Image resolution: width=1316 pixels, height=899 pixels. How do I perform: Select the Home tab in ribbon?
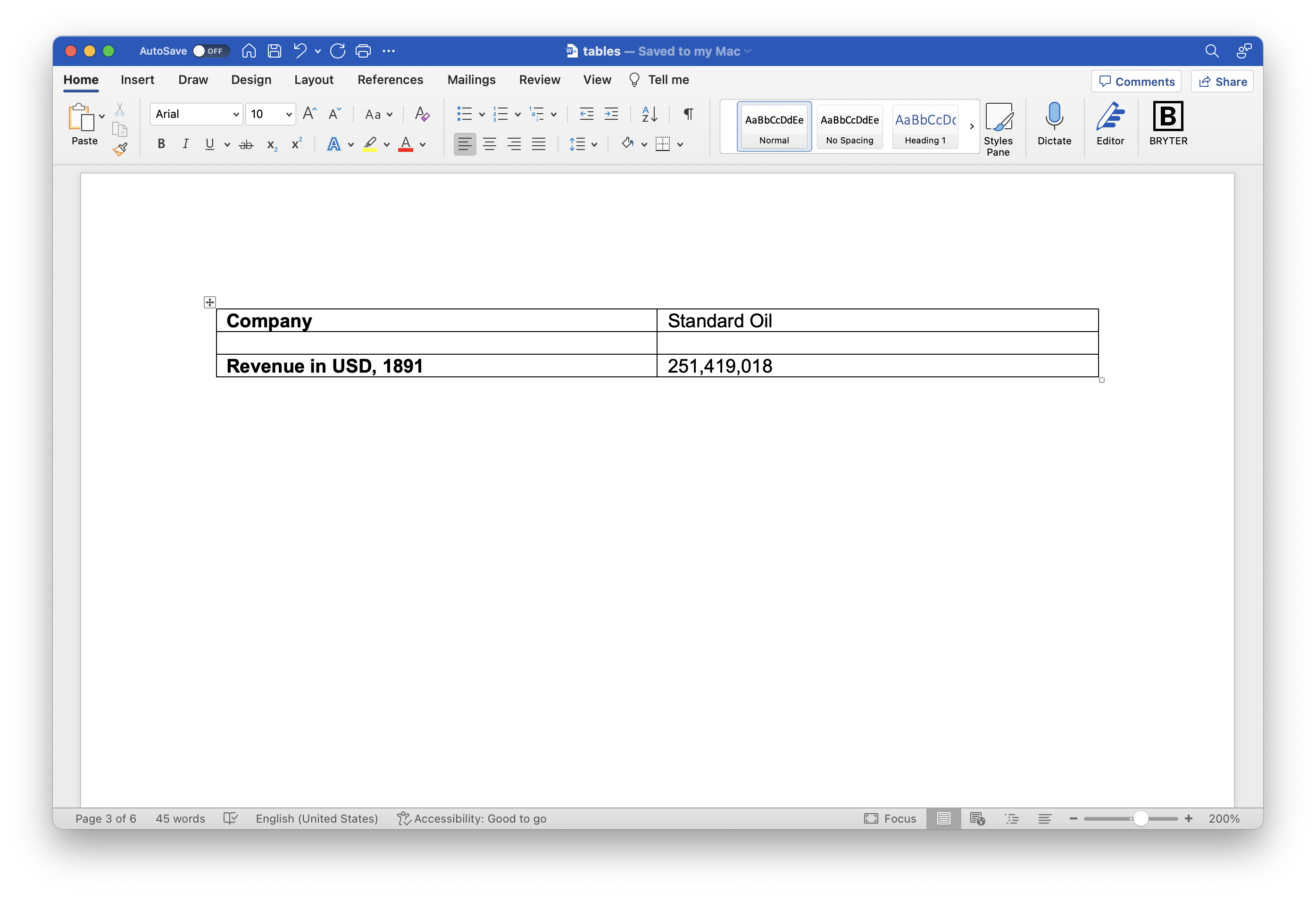[80, 79]
